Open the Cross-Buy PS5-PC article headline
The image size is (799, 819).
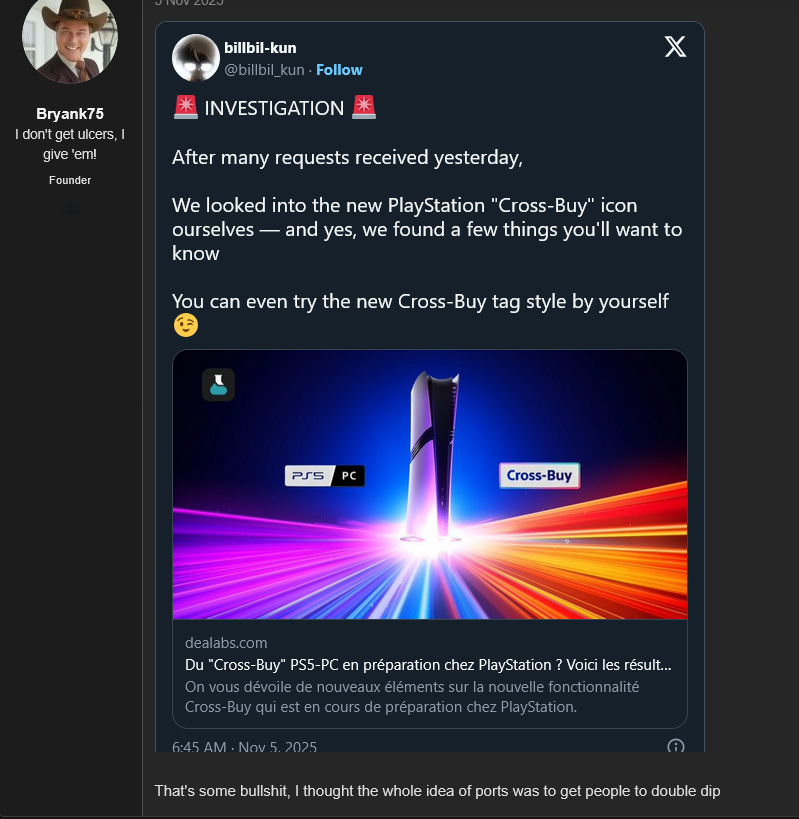coord(428,665)
